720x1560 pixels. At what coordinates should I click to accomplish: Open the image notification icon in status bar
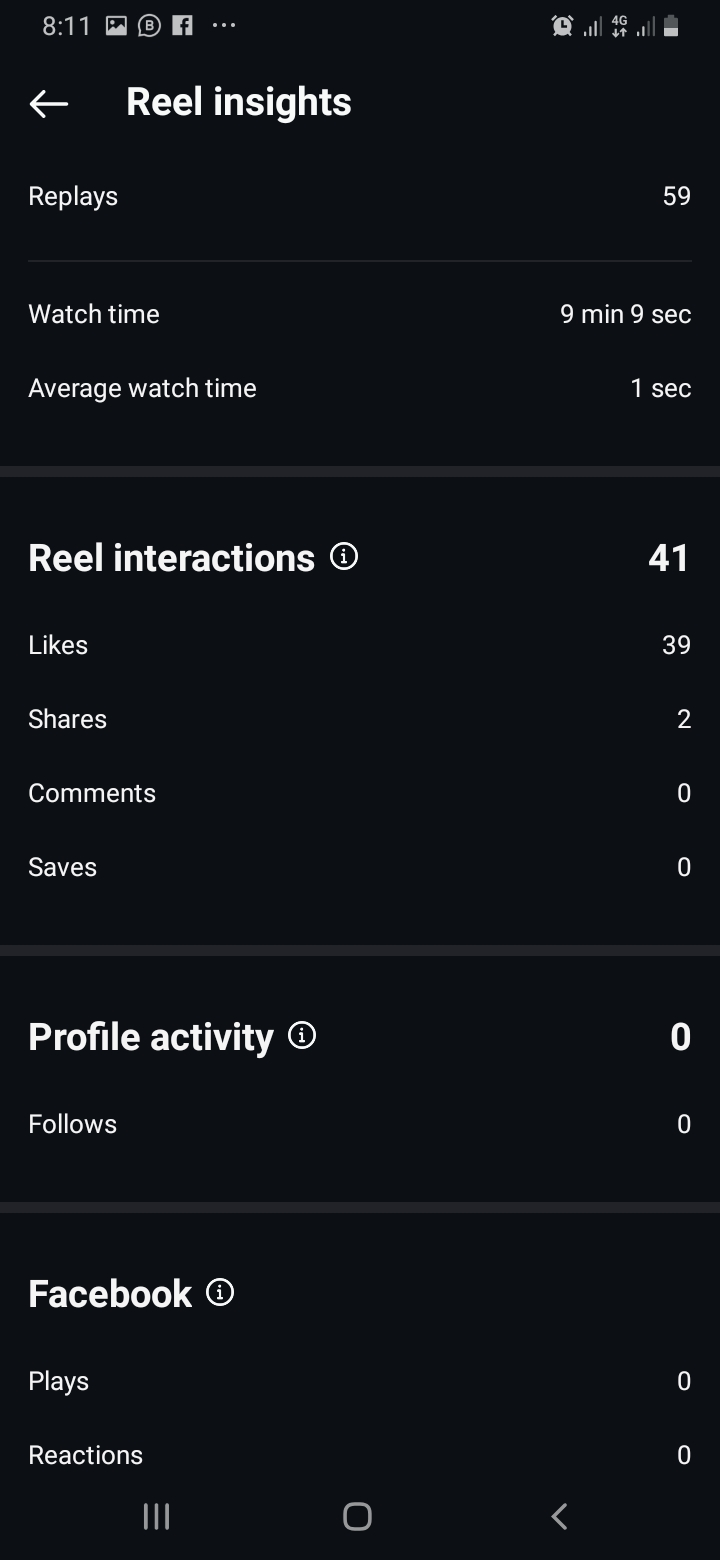click(116, 27)
